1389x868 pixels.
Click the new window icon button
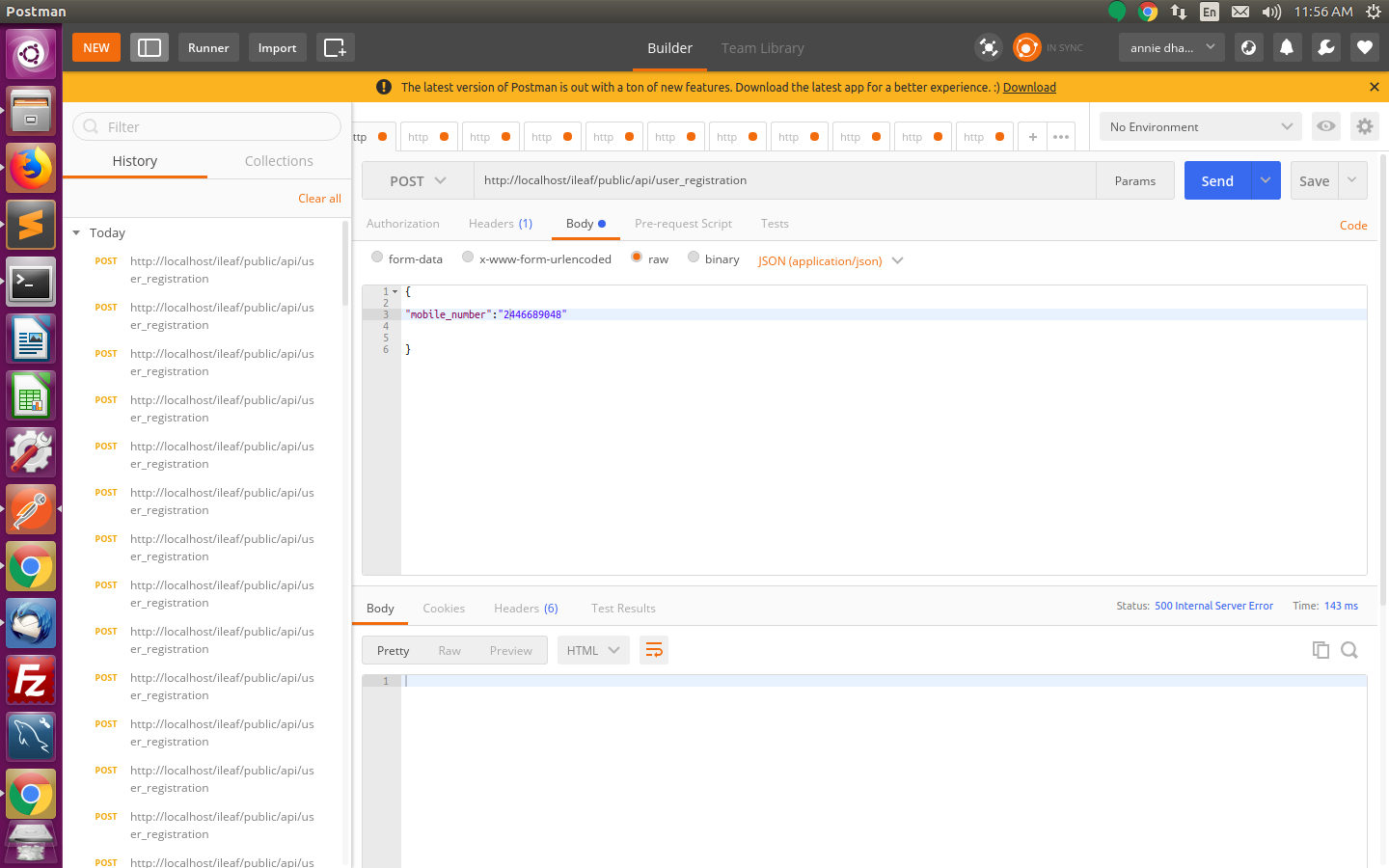point(335,47)
